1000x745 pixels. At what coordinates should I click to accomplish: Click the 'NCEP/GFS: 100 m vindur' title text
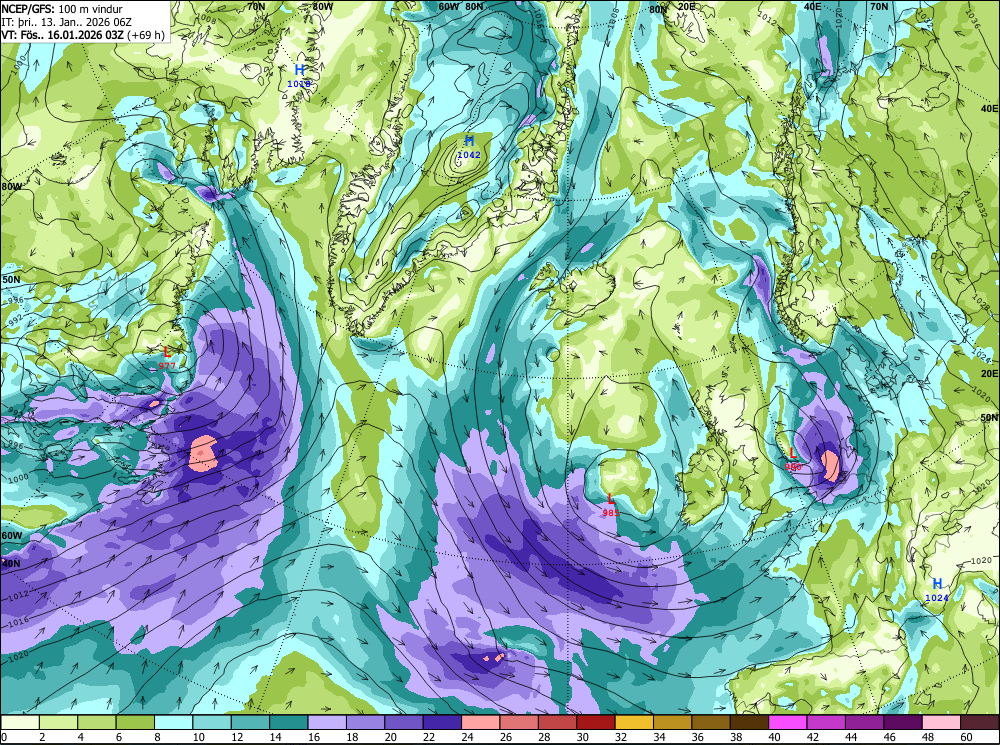tap(62, 9)
